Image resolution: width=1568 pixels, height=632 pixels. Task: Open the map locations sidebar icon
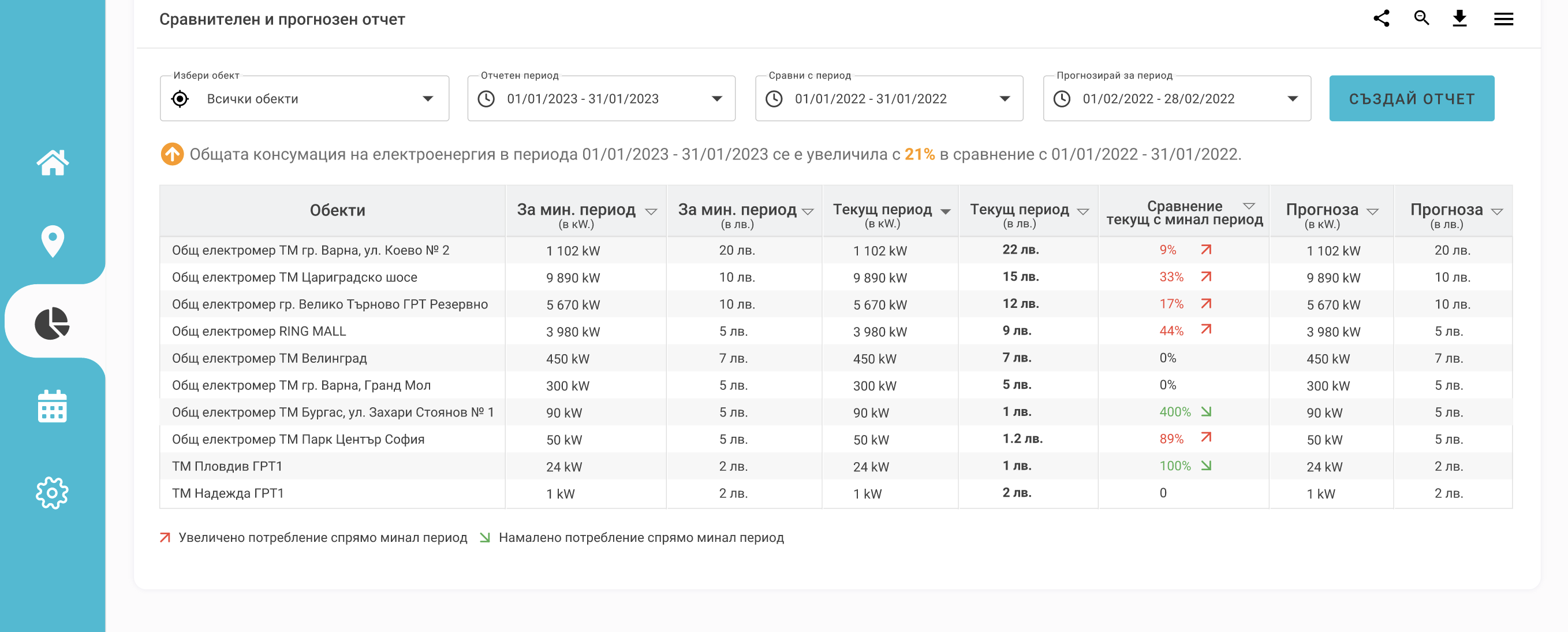53,241
